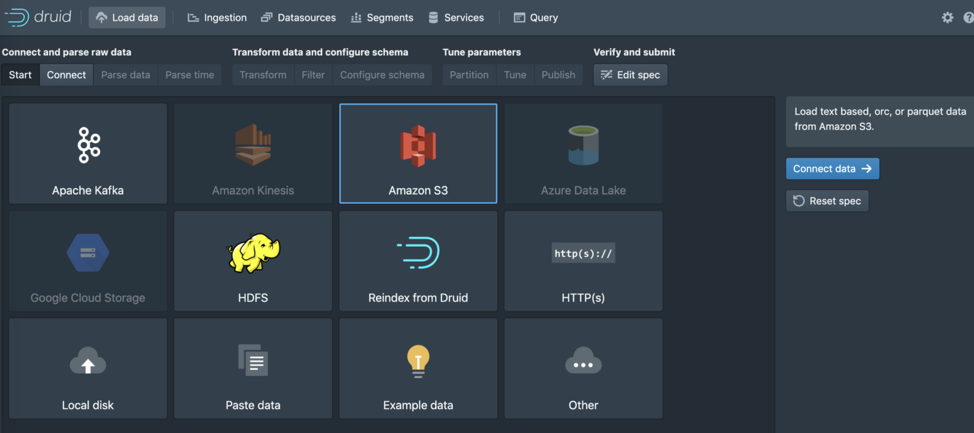
Task: Click the Azure Data Lake label
Action: coord(583,191)
